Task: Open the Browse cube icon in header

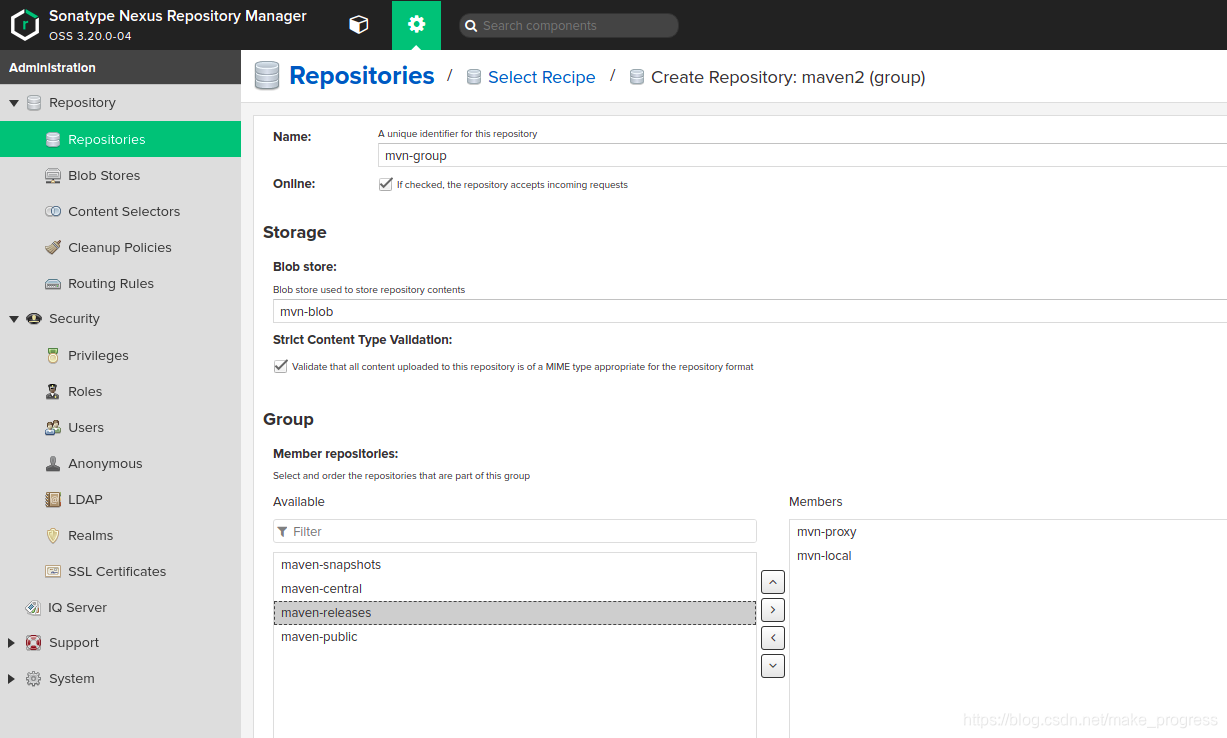Action: 358,25
